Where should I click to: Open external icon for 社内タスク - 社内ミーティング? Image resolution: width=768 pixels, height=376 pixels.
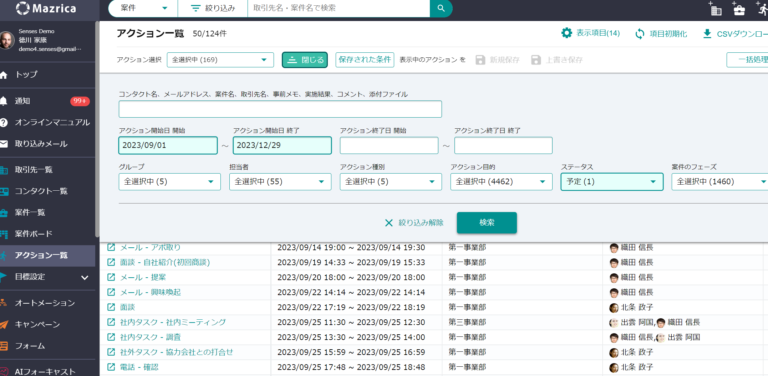pyautogui.click(x=111, y=322)
